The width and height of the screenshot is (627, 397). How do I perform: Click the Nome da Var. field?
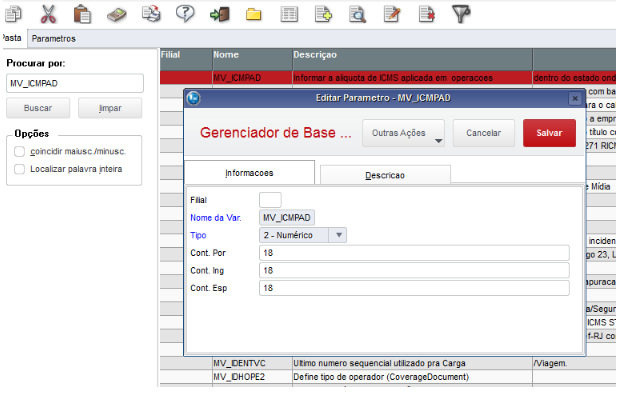(287, 218)
